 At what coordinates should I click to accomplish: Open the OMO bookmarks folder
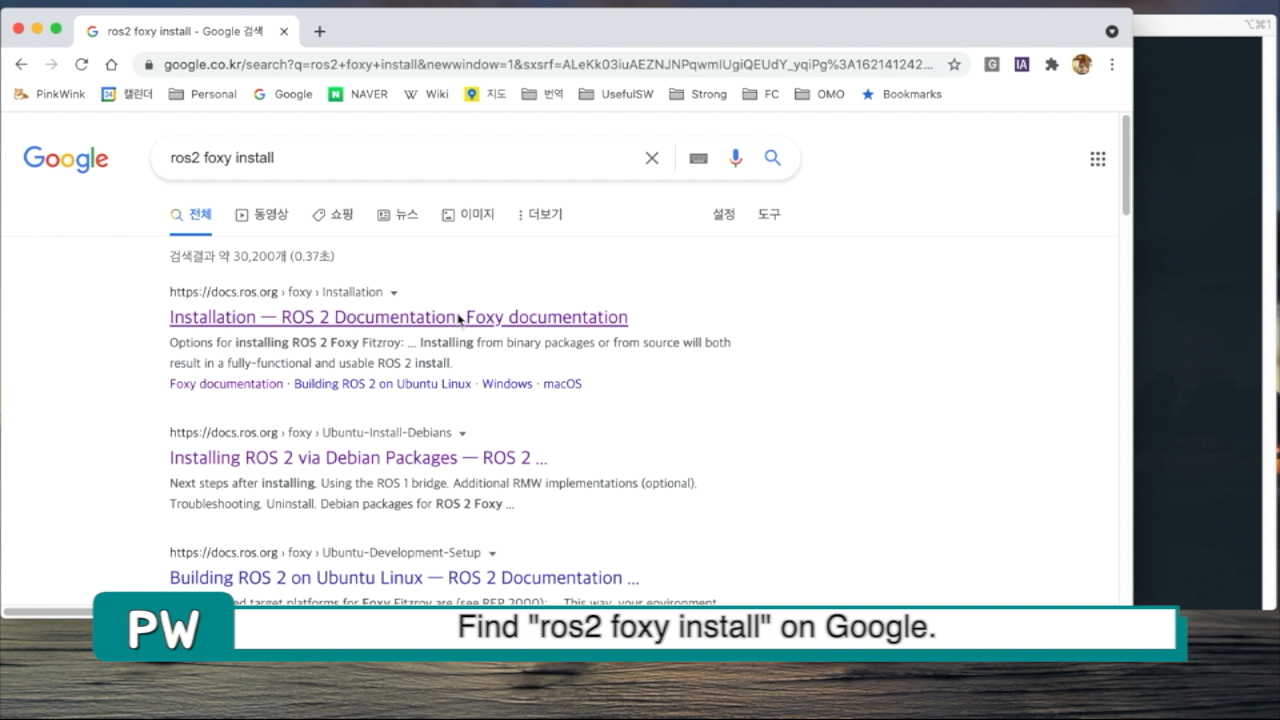click(820, 94)
